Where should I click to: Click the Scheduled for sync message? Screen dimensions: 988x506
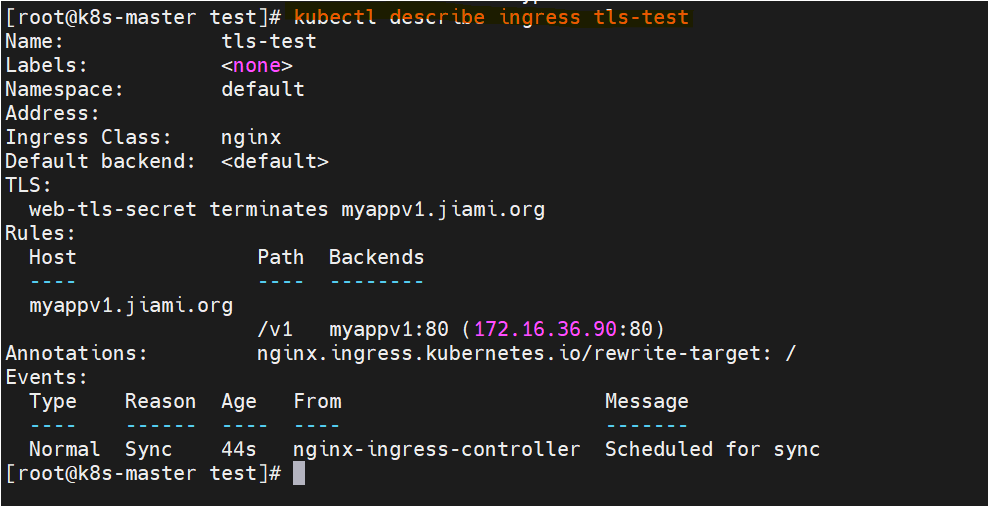(713, 449)
